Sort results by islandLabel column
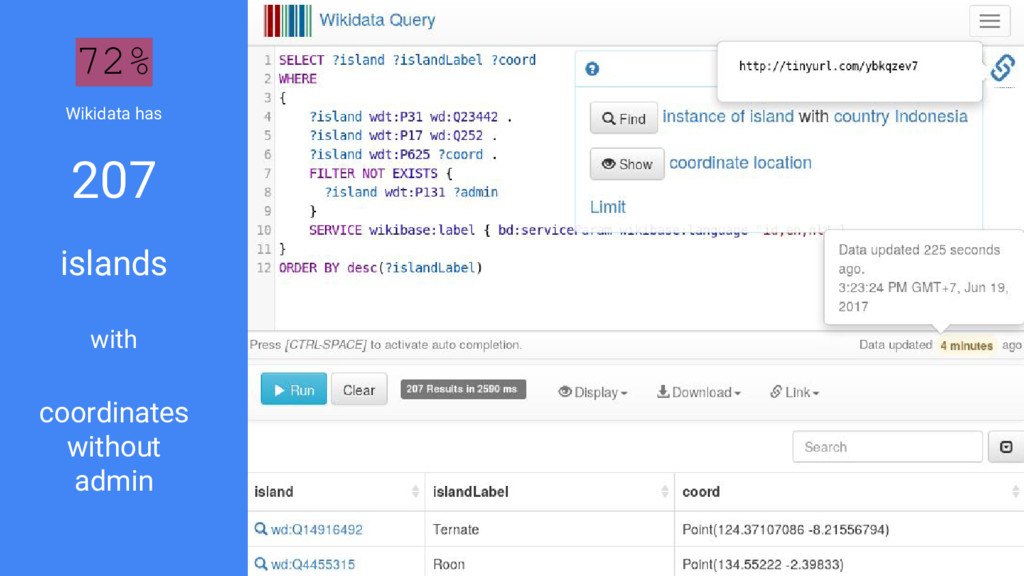This screenshot has width=1024, height=576. click(x=550, y=492)
